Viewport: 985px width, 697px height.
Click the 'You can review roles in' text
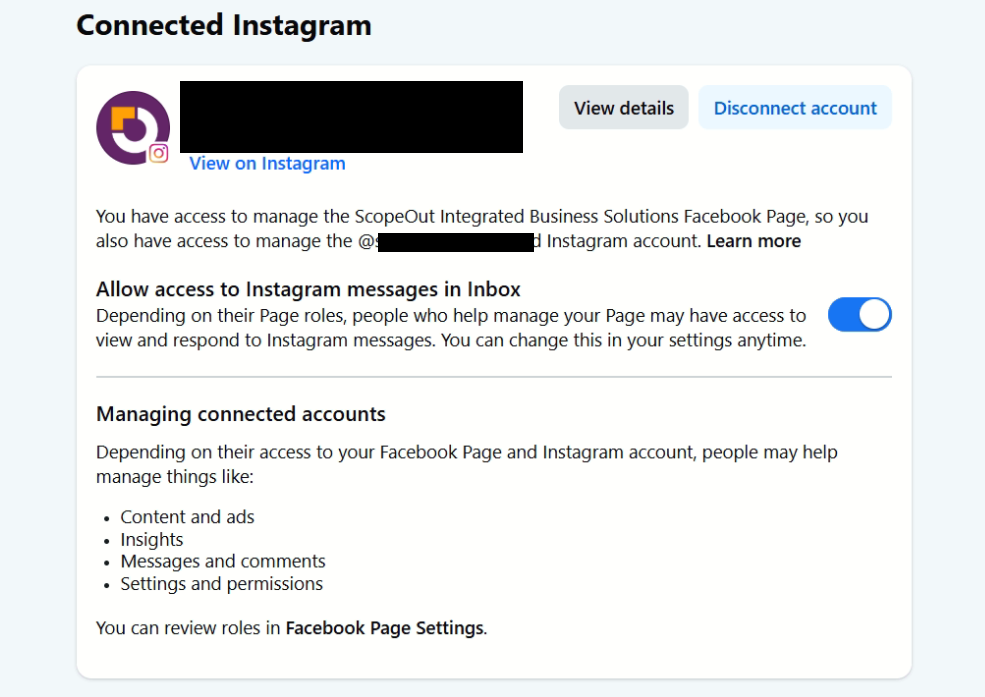tap(189, 629)
